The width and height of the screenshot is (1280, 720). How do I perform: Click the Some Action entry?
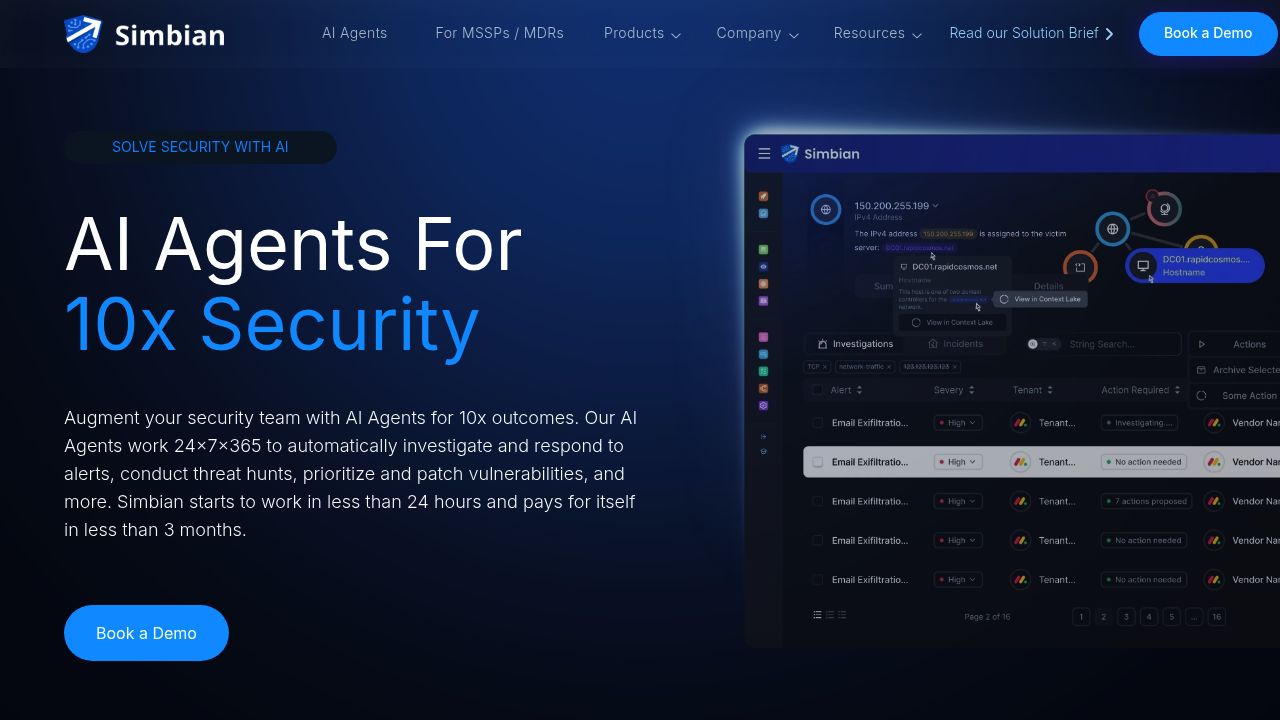pos(1236,395)
